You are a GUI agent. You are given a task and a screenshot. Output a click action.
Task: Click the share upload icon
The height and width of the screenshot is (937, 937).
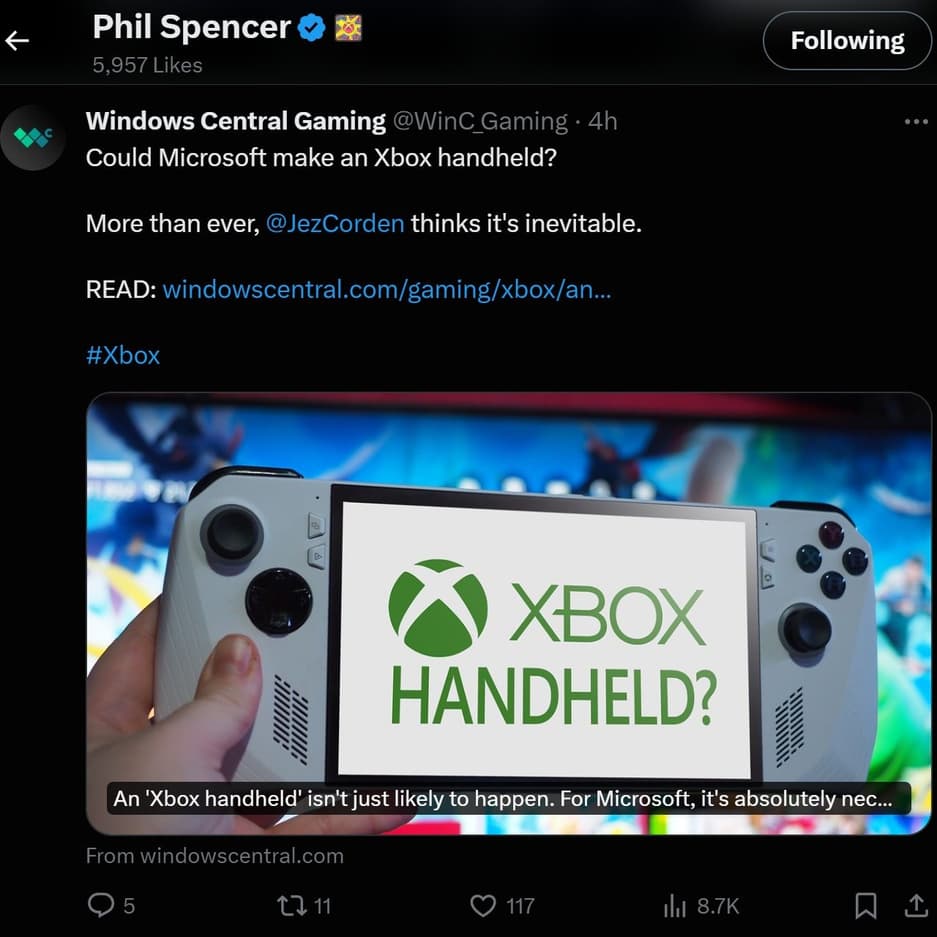(x=915, y=905)
